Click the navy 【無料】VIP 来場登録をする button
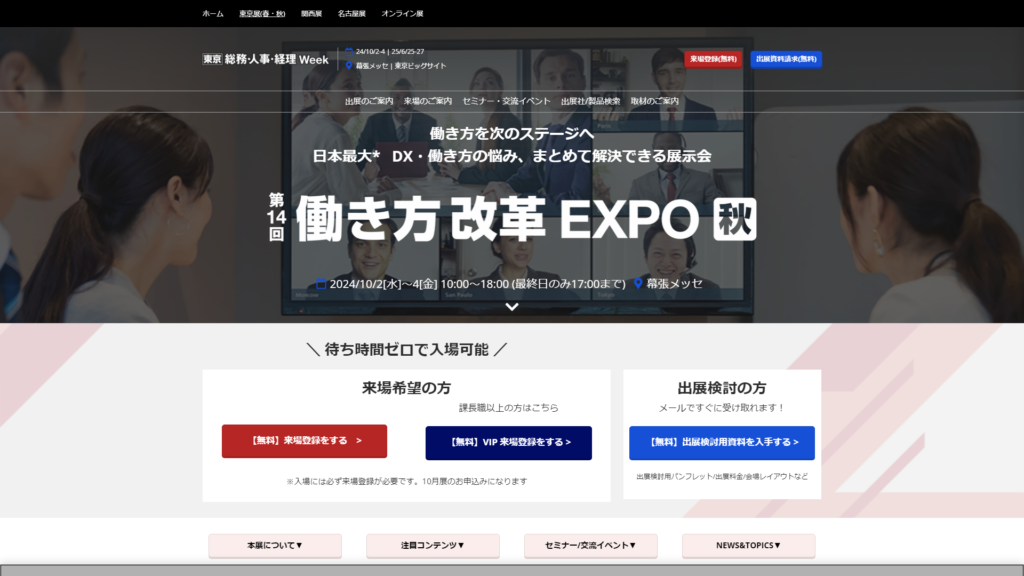The height and width of the screenshot is (576, 1024). click(x=509, y=443)
